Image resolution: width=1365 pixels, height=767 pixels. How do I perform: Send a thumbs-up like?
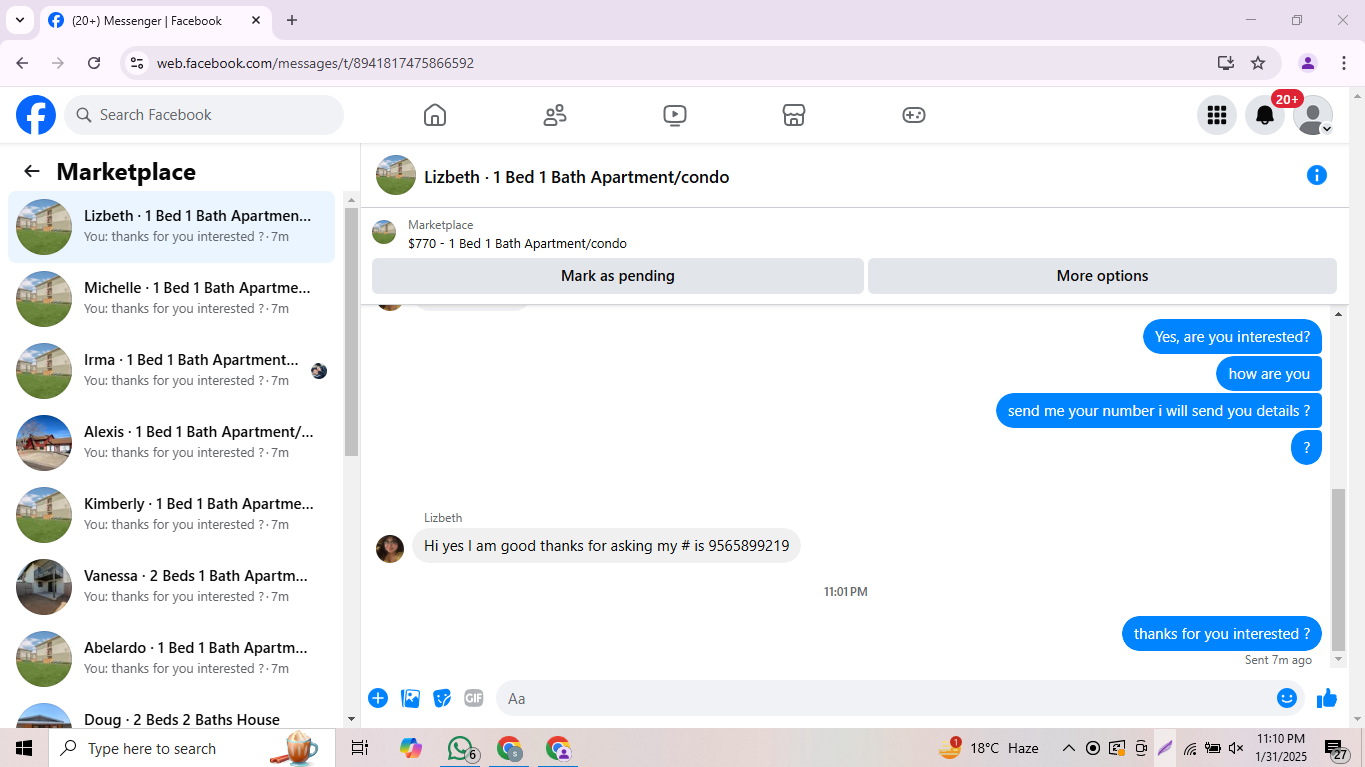point(1327,698)
